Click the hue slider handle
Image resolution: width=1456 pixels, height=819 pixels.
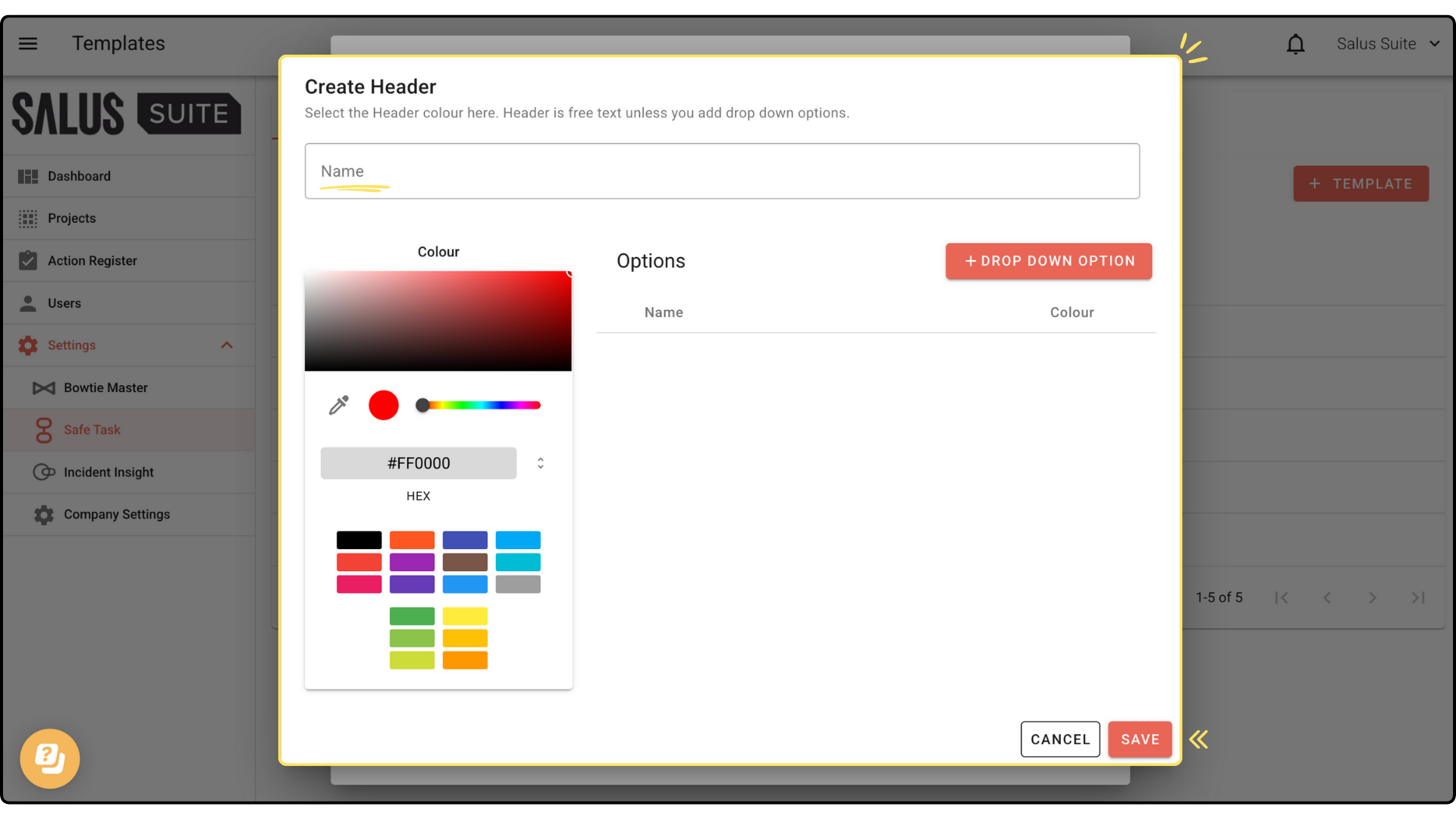(422, 405)
